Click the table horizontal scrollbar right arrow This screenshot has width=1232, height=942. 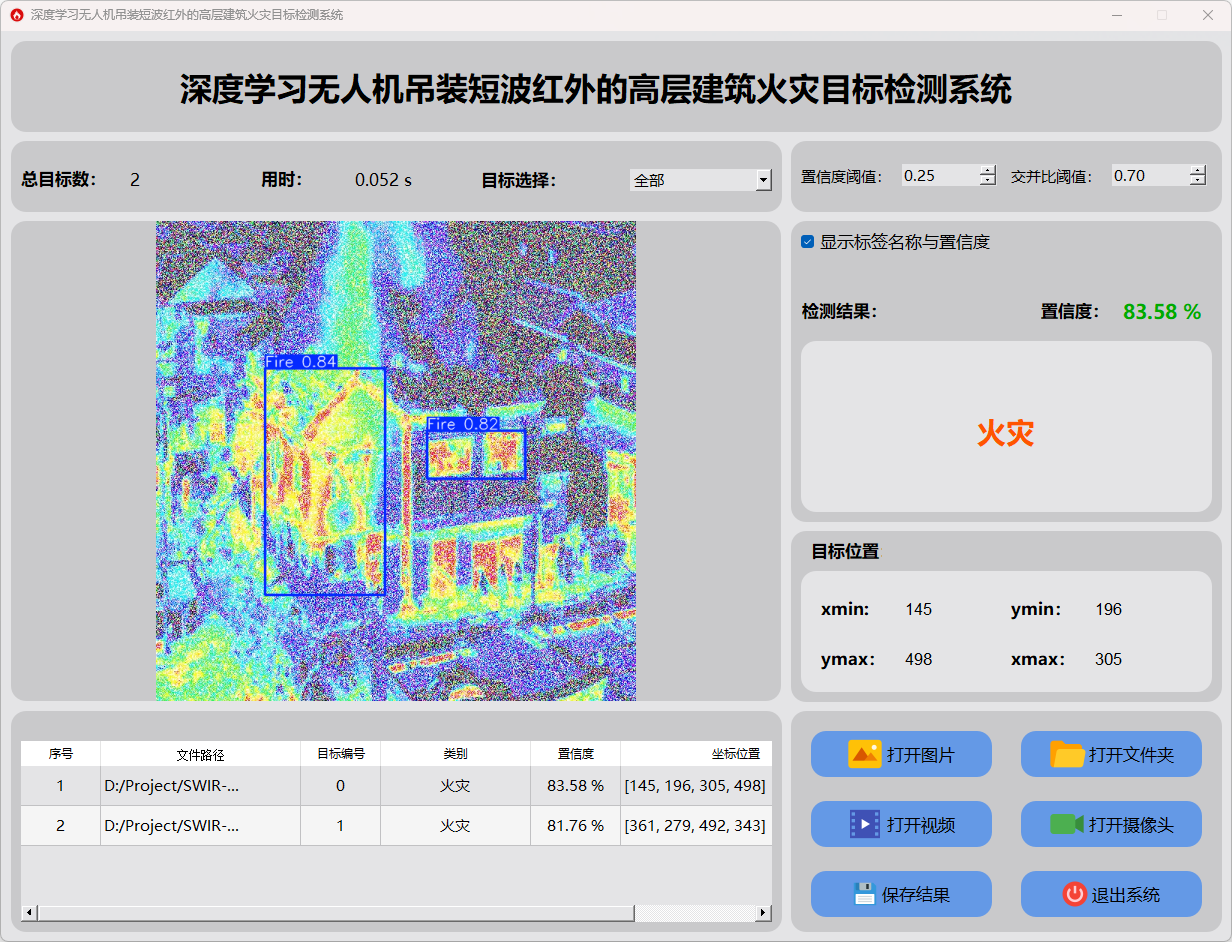tap(763, 913)
